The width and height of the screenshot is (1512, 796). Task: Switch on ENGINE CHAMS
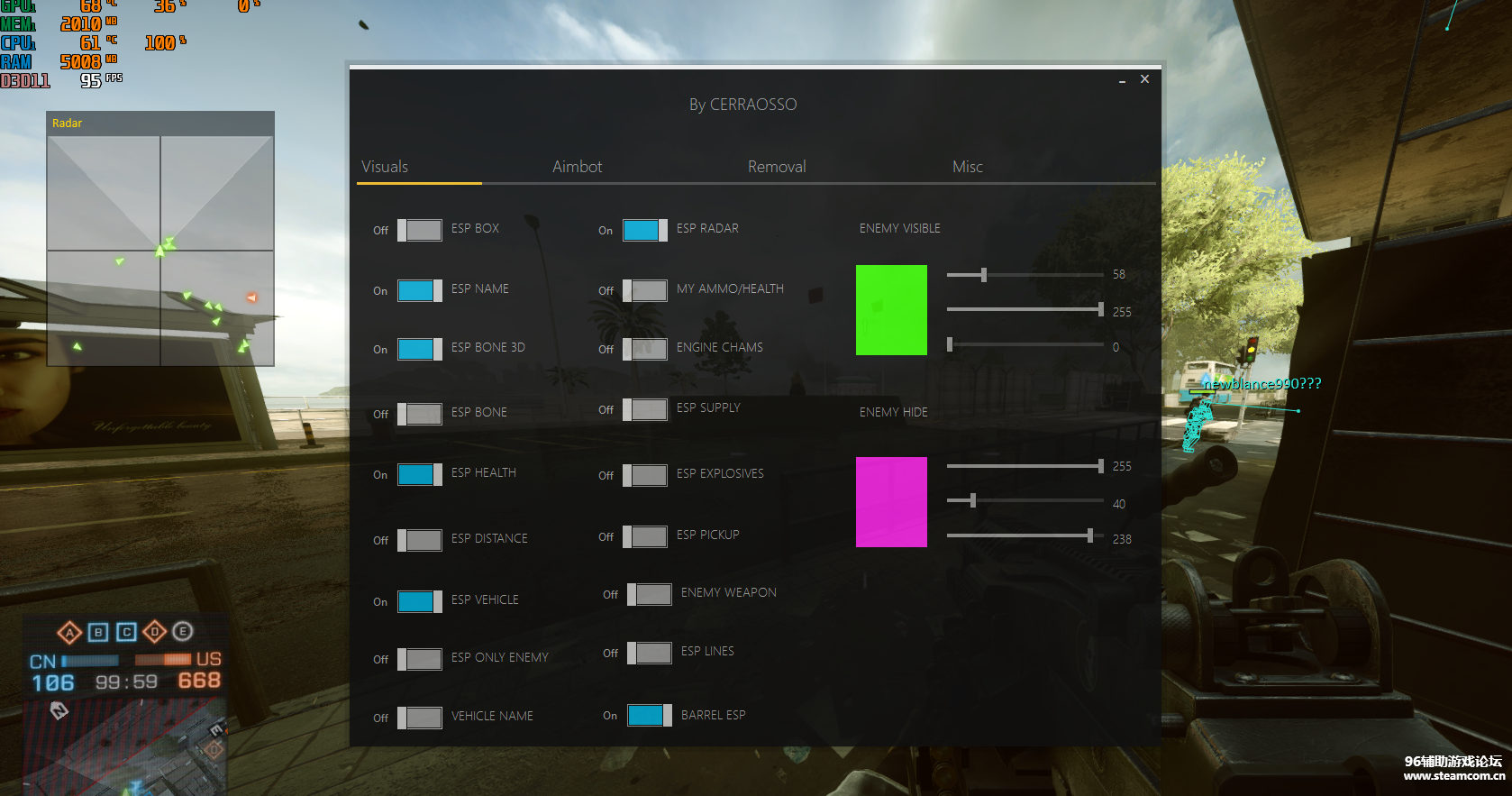point(644,349)
